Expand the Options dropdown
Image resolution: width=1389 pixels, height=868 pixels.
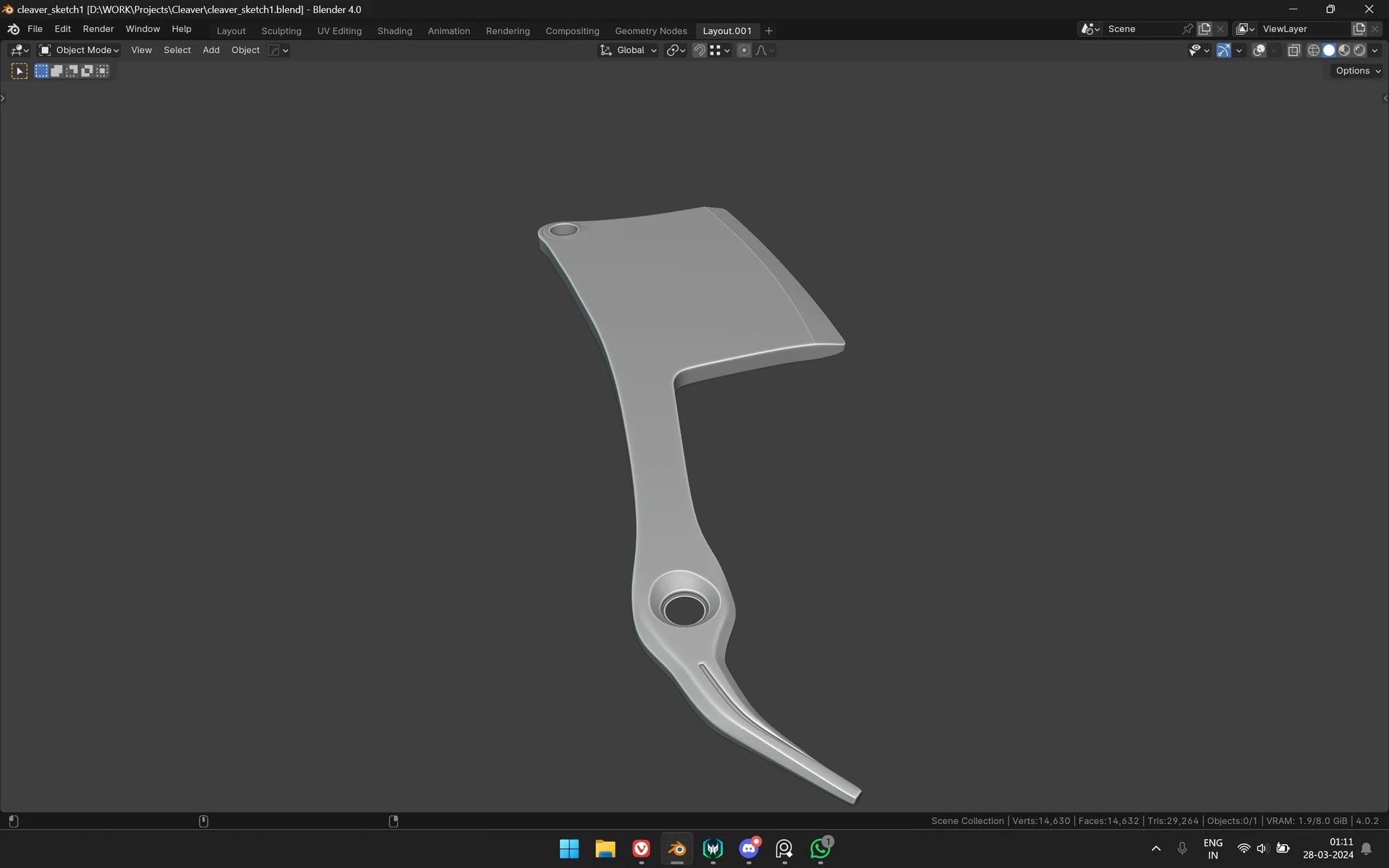click(x=1357, y=71)
